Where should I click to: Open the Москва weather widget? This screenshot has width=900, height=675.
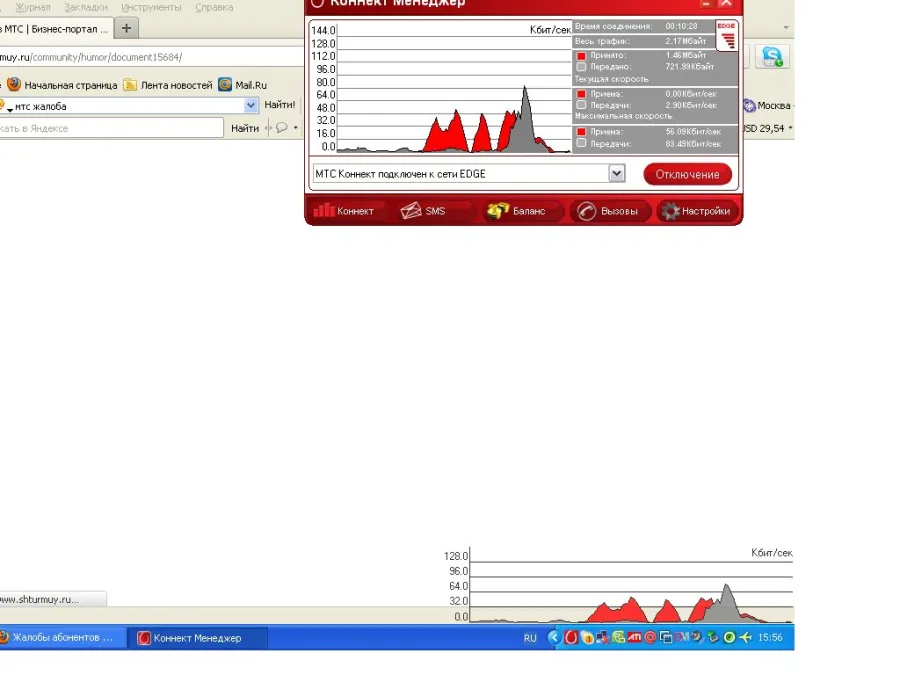click(767, 106)
